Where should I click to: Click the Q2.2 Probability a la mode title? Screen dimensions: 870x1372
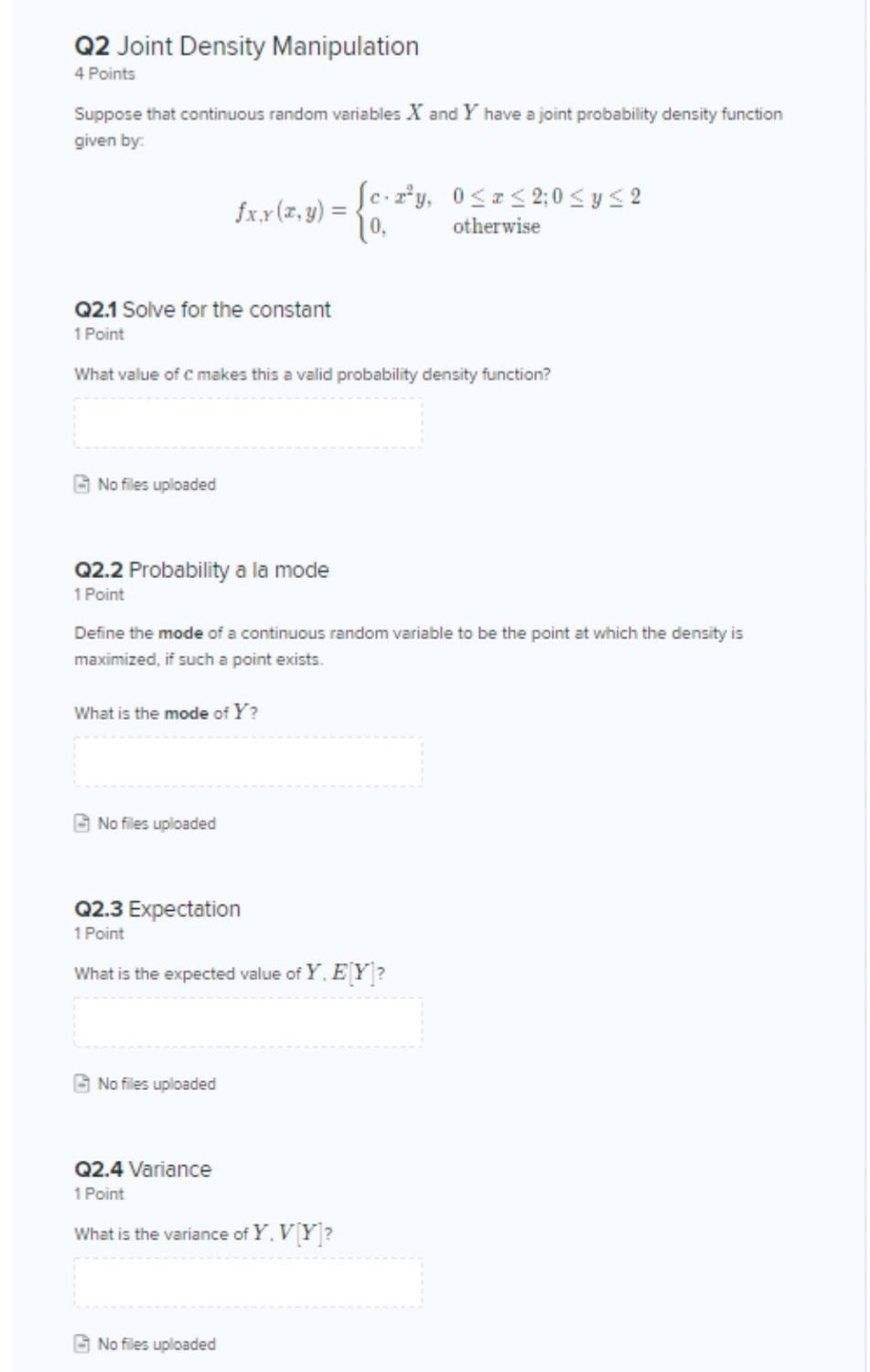pos(202,569)
